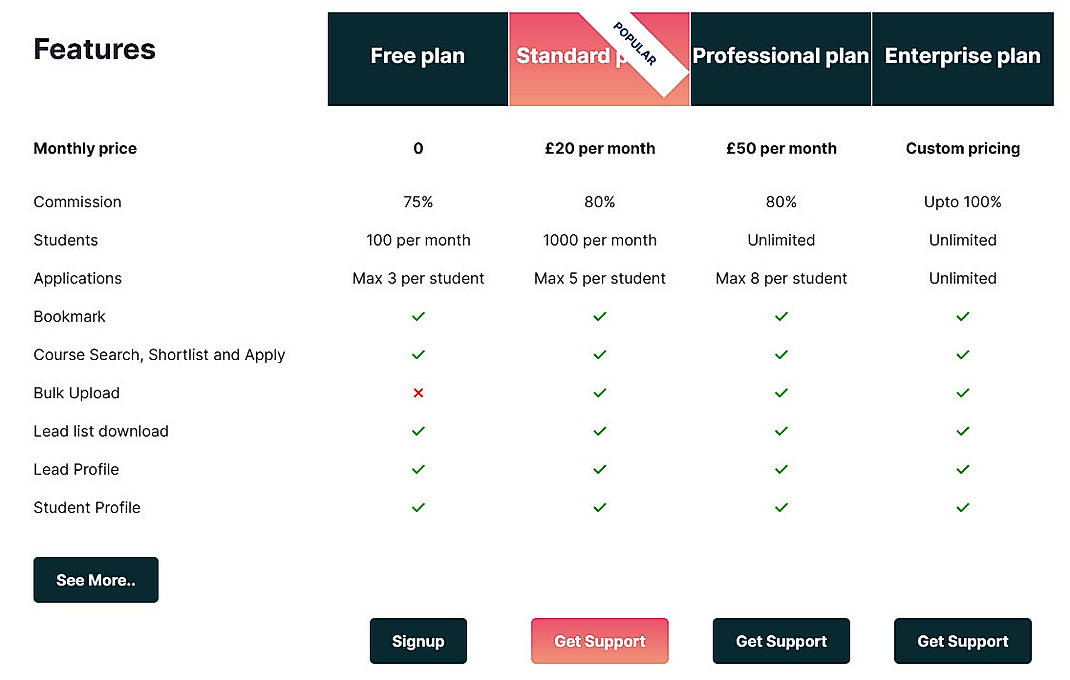Screen dimensions: 1070x680
Task: Click the Lead list download checkmark under Enterprise plan
Action: (x=962, y=431)
